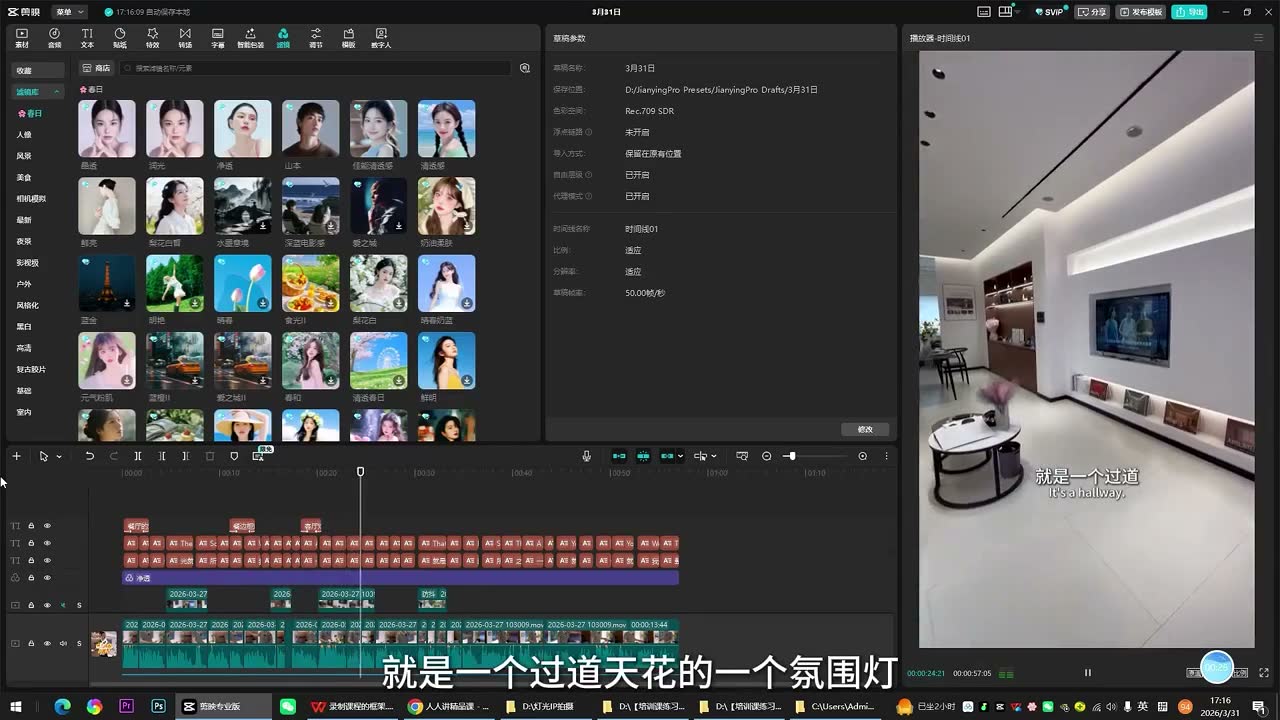
Task: Open the 文本 text tab
Action: click(x=87, y=38)
